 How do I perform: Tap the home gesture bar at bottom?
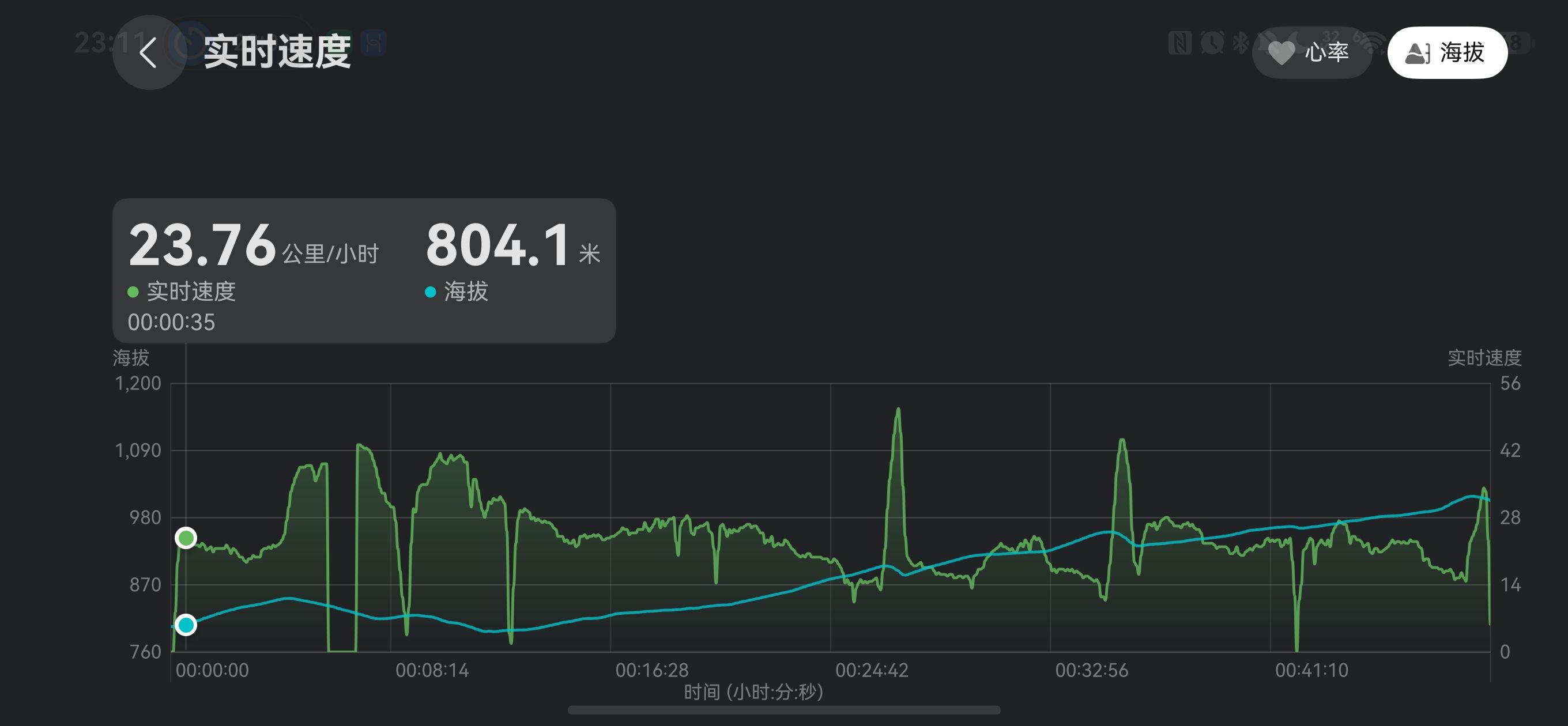784,710
